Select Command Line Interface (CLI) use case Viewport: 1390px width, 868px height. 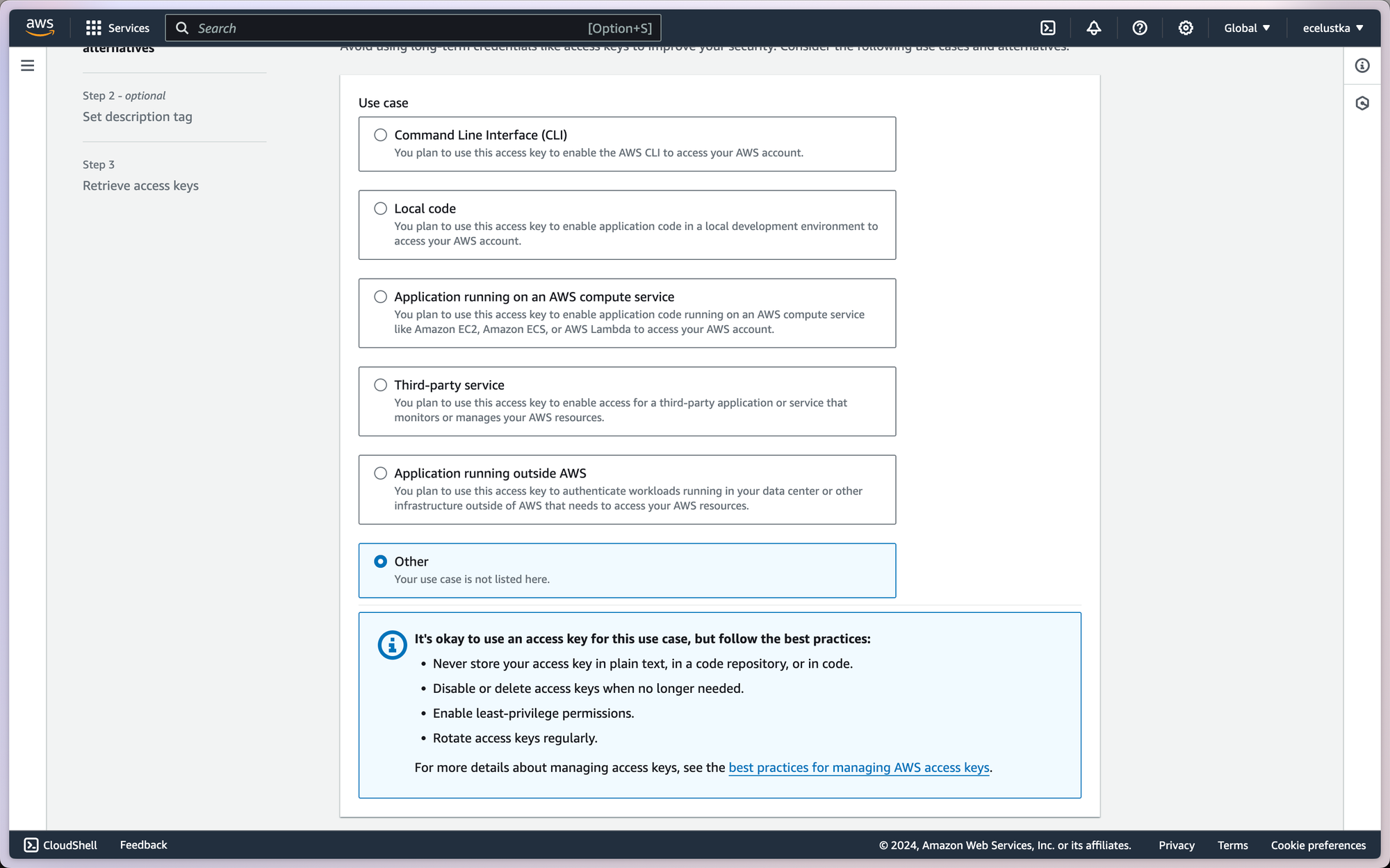click(380, 135)
